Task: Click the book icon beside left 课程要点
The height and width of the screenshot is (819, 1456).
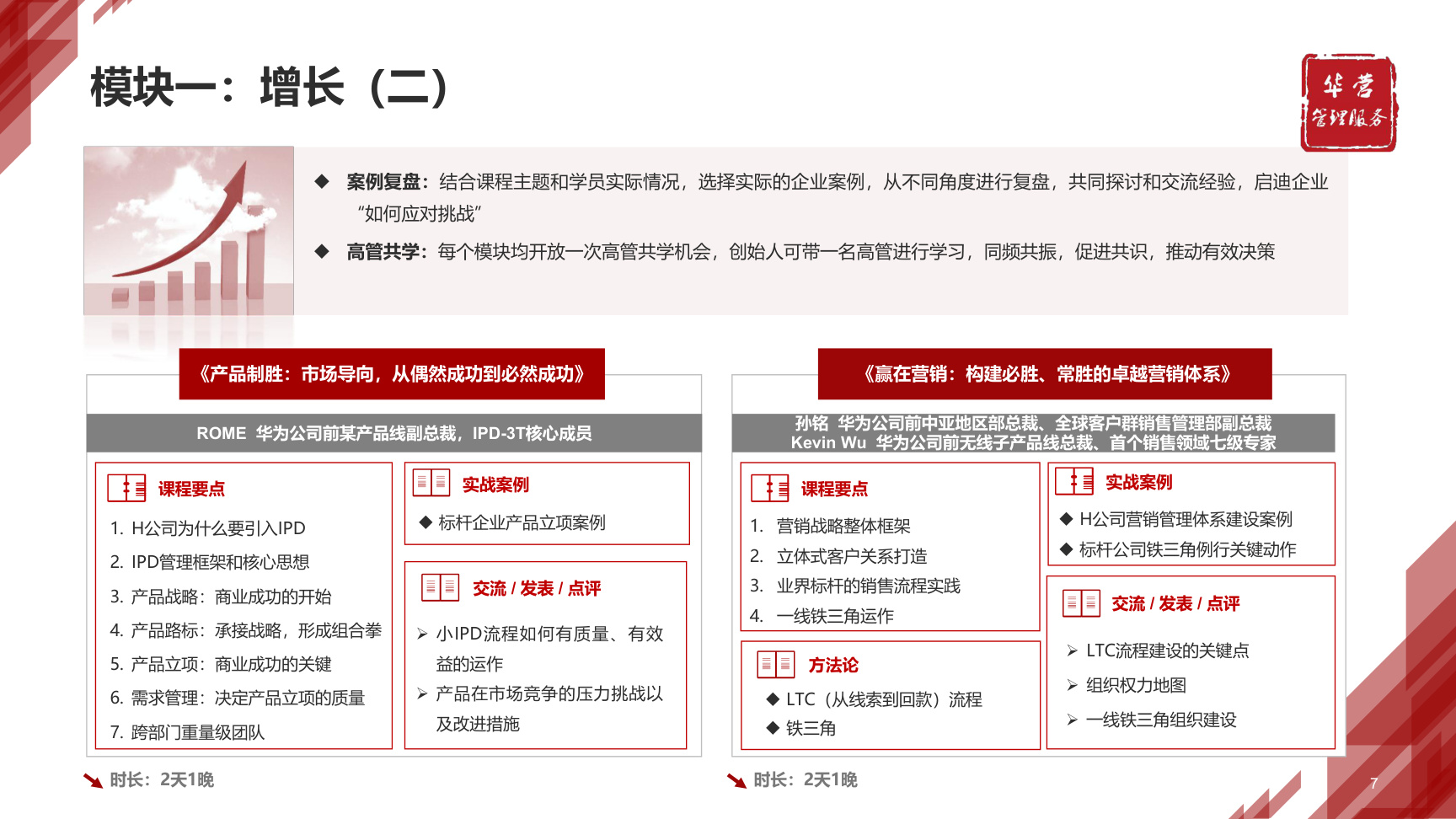Action: (x=126, y=488)
